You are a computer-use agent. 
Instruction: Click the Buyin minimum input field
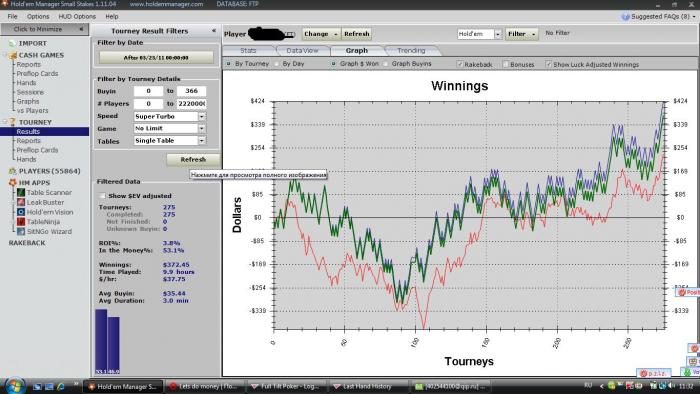coord(148,91)
